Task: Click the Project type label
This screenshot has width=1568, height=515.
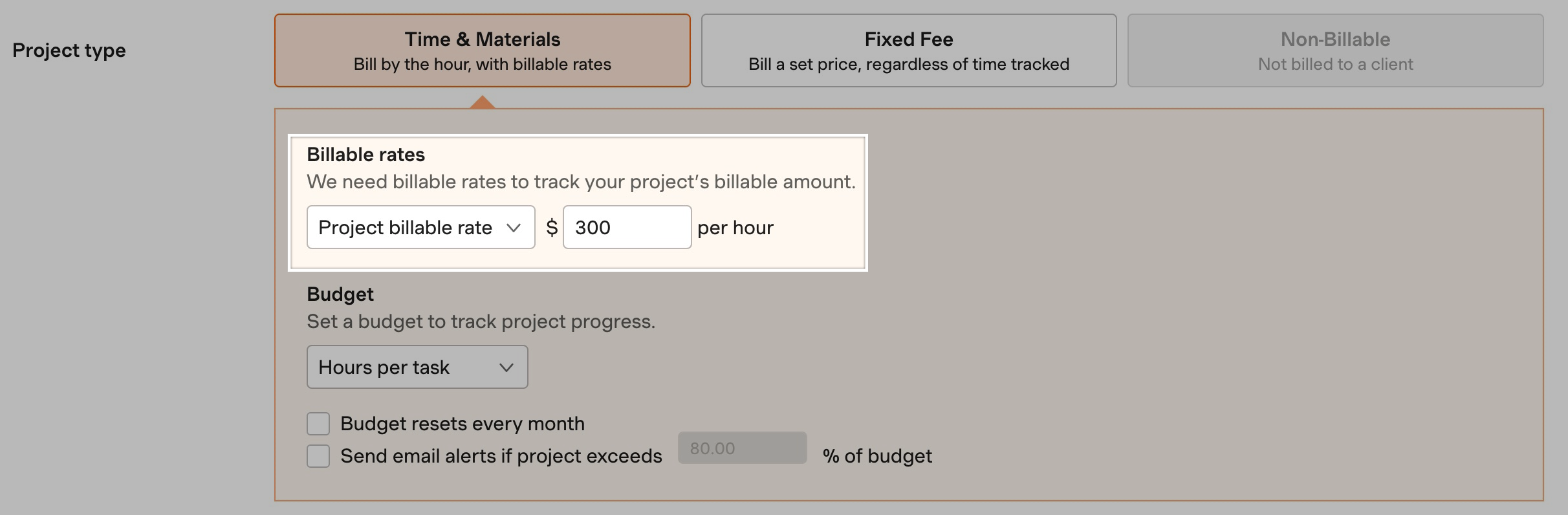Action: tap(69, 50)
